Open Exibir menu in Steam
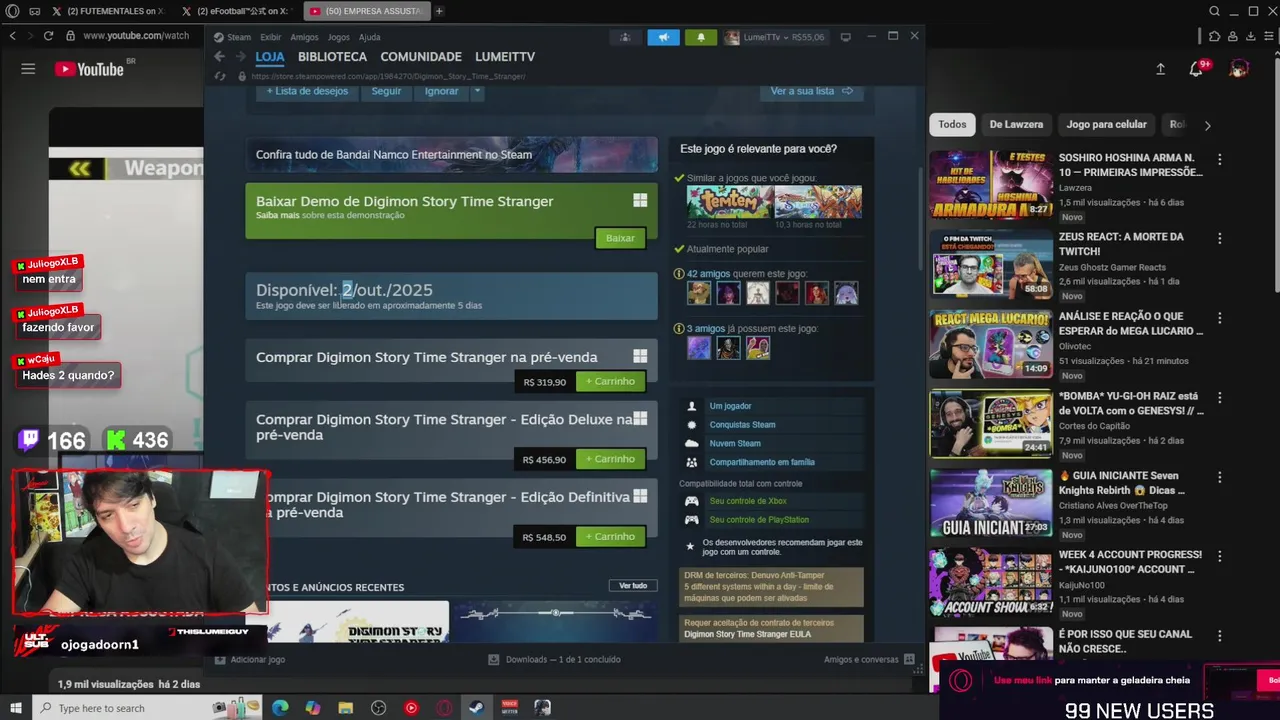 270,37
